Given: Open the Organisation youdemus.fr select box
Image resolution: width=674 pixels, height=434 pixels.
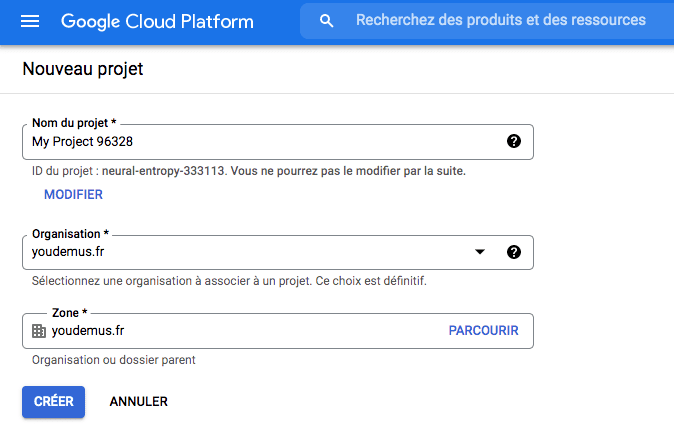Looking at the screenshot, I should pyautogui.click(x=250, y=252).
